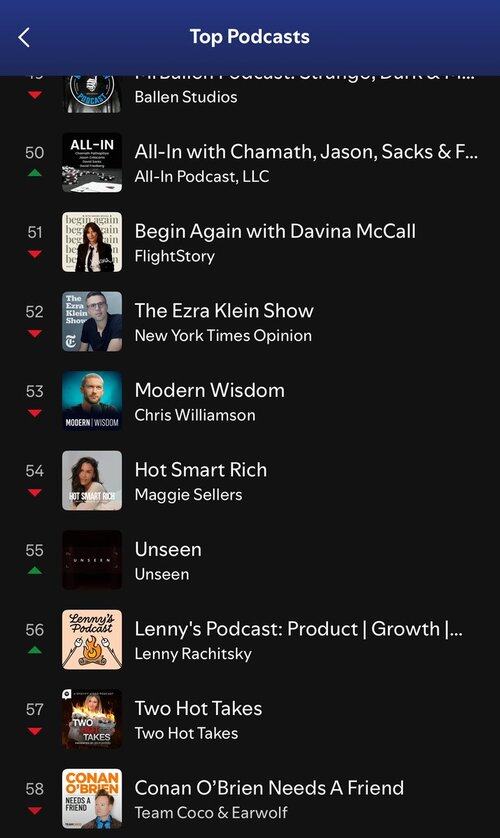
Task: Click the green up arrow at rank 50
Action: [35, 173]
